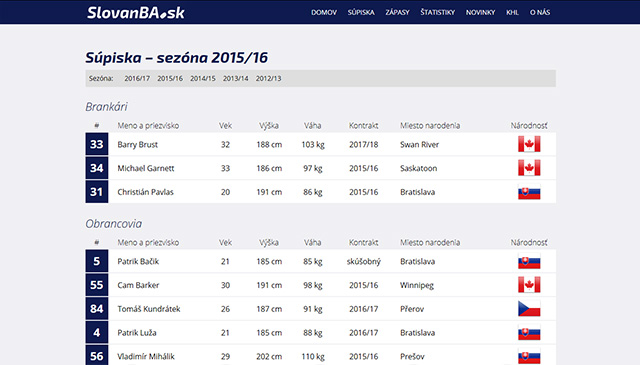Click jersey number 33 badge
The image size is (640, 365).
point(97,144)
